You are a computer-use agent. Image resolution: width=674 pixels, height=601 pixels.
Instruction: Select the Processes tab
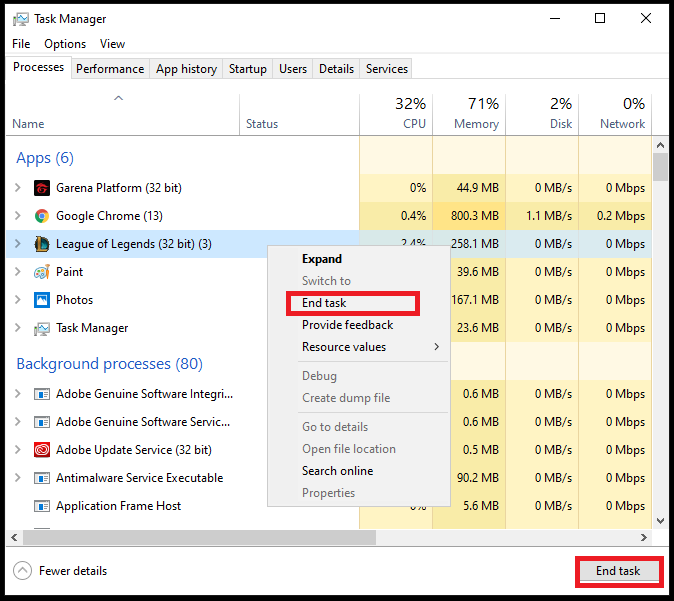tap(38, 67)
